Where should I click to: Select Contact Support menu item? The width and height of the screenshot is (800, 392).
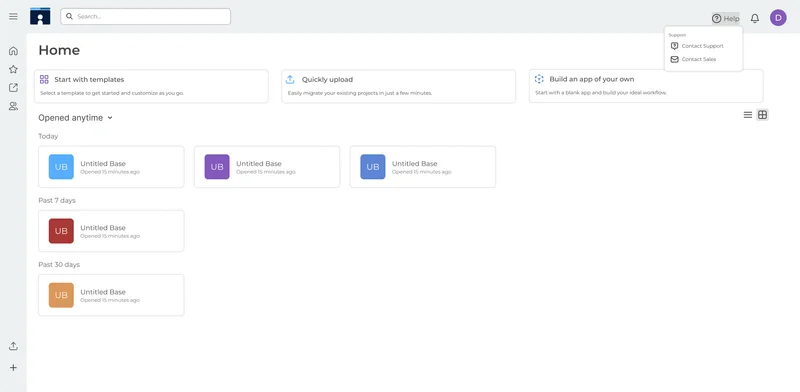tap(703, 46)
